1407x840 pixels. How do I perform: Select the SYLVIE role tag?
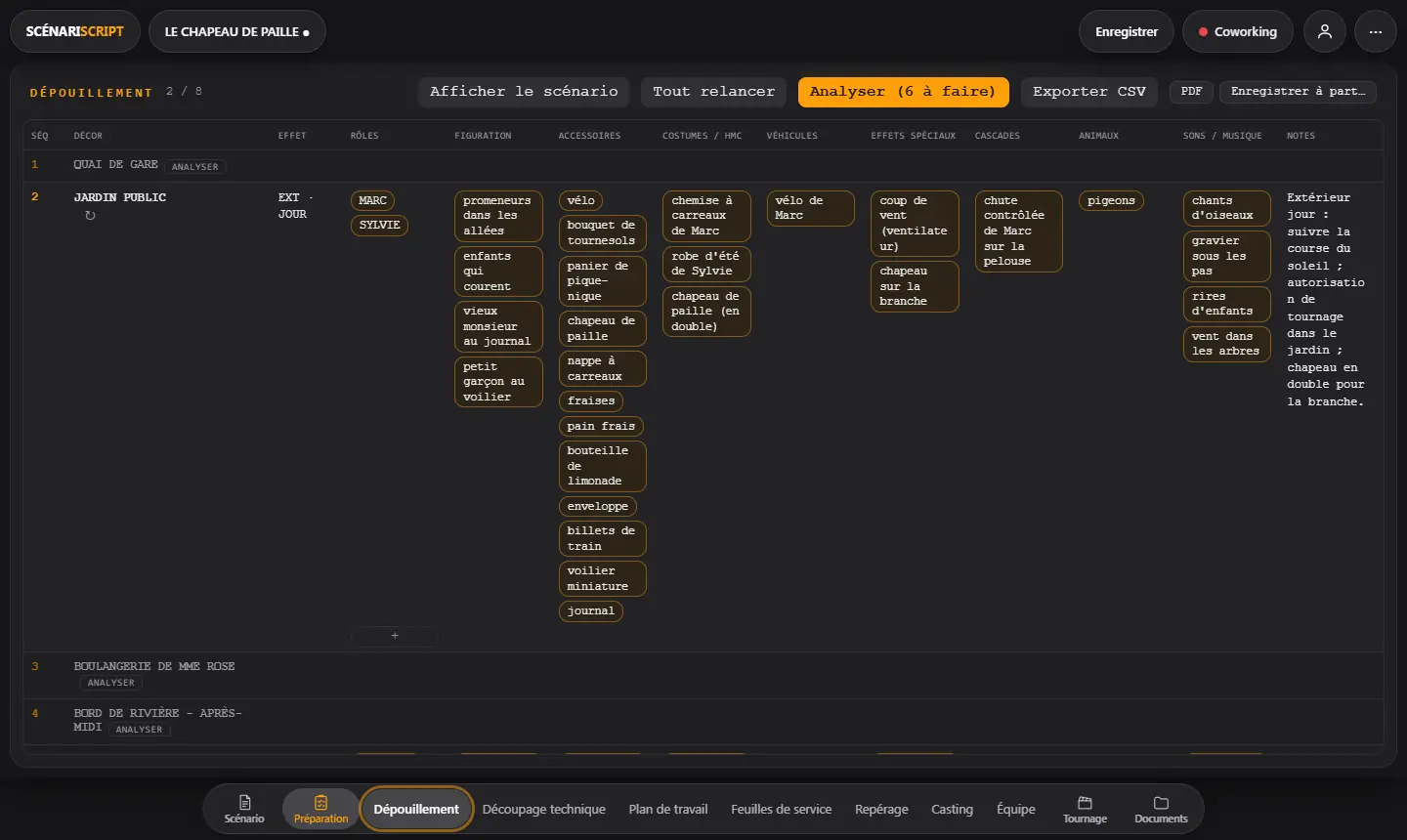pos(379,226)
